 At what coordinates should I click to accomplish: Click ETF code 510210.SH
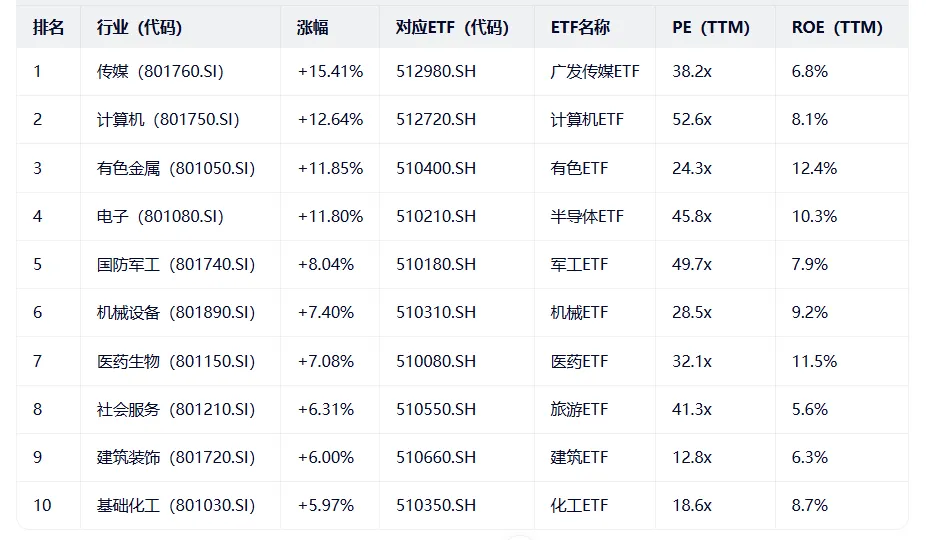[436, 216]
